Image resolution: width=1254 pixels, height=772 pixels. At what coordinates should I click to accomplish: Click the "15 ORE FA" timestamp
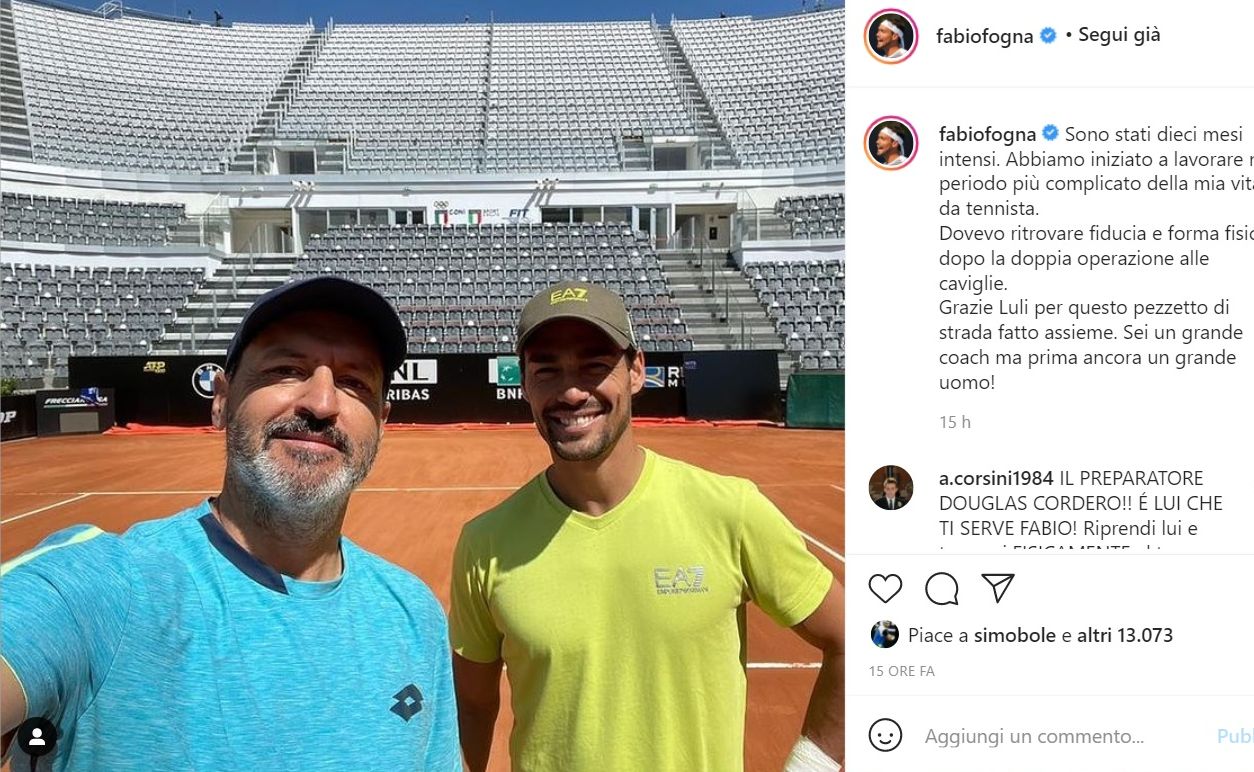point(901,671)
